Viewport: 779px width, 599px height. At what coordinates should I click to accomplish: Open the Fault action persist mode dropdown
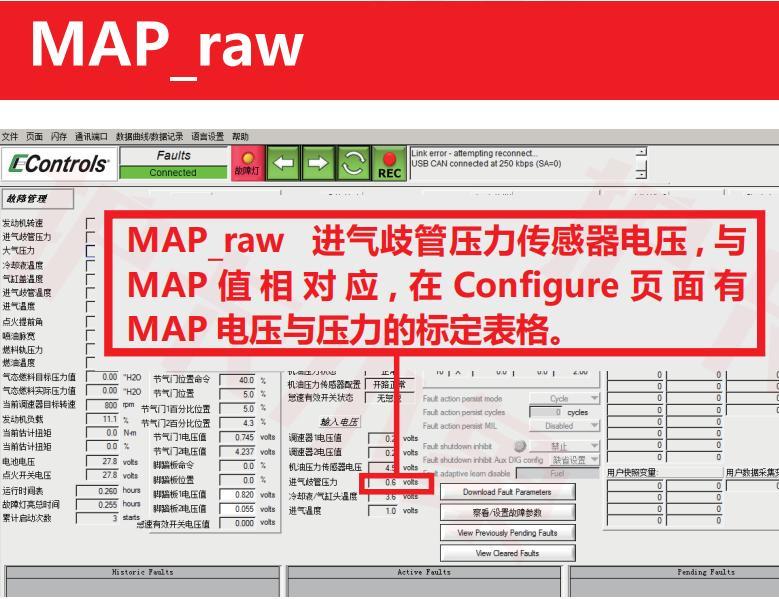566,398
